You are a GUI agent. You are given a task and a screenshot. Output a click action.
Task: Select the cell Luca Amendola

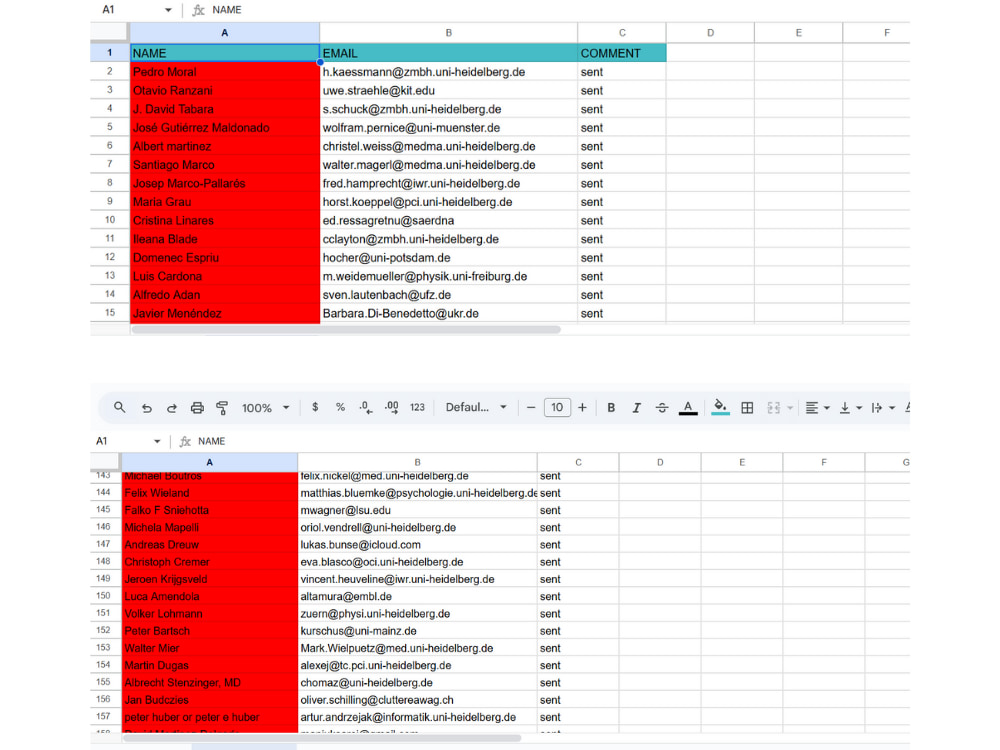[x=209, y=596]
